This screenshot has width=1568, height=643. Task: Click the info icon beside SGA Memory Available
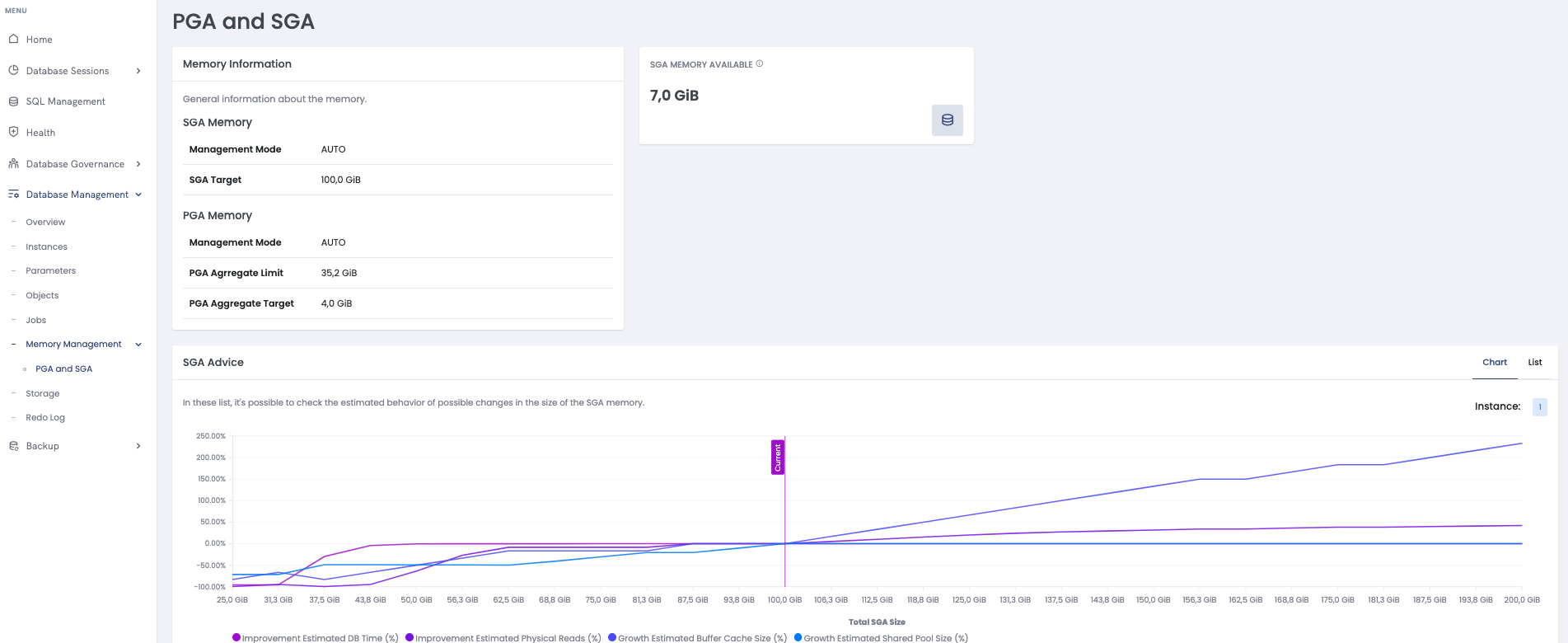760,63
